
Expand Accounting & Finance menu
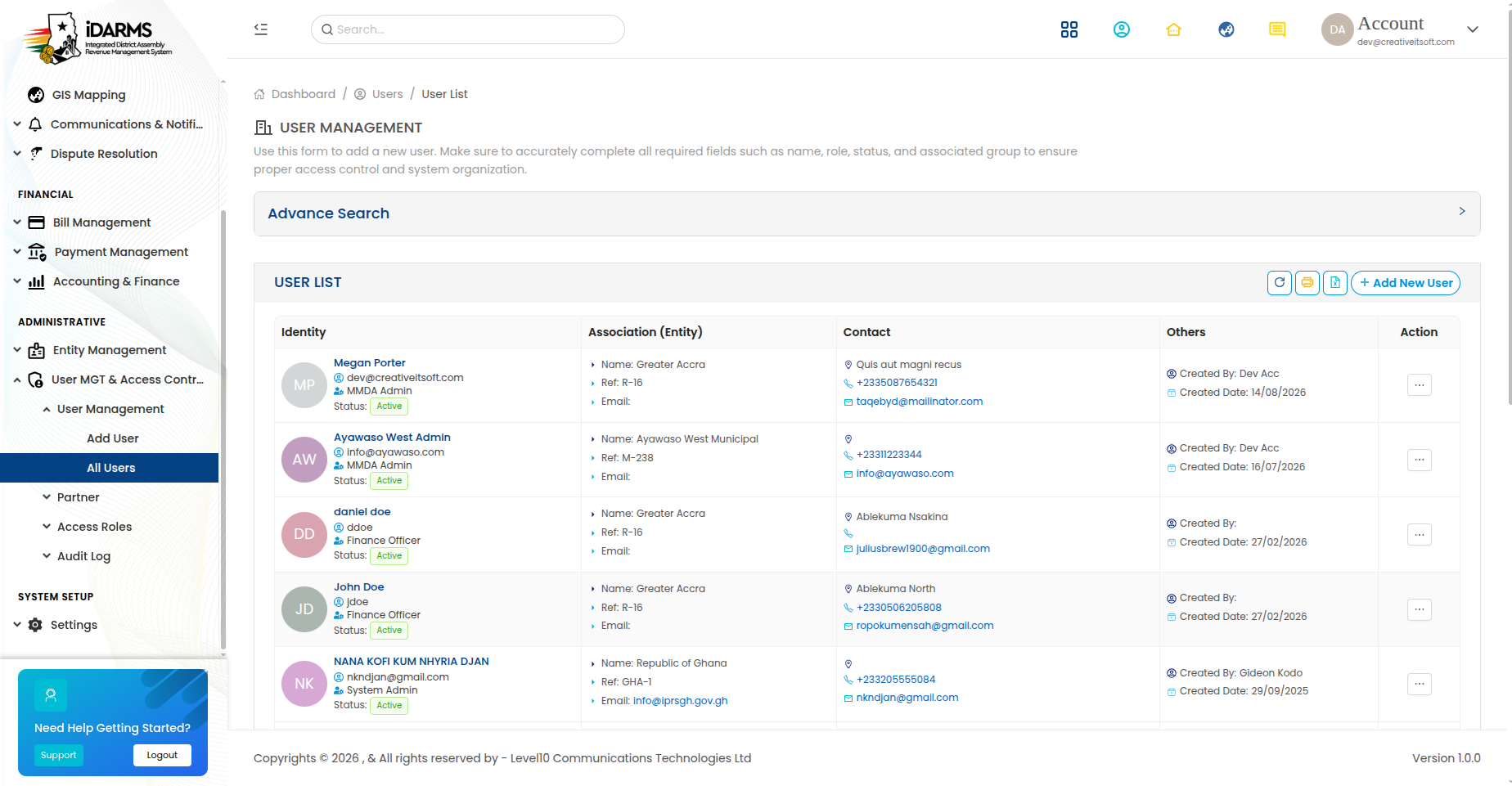coord(110,281)
